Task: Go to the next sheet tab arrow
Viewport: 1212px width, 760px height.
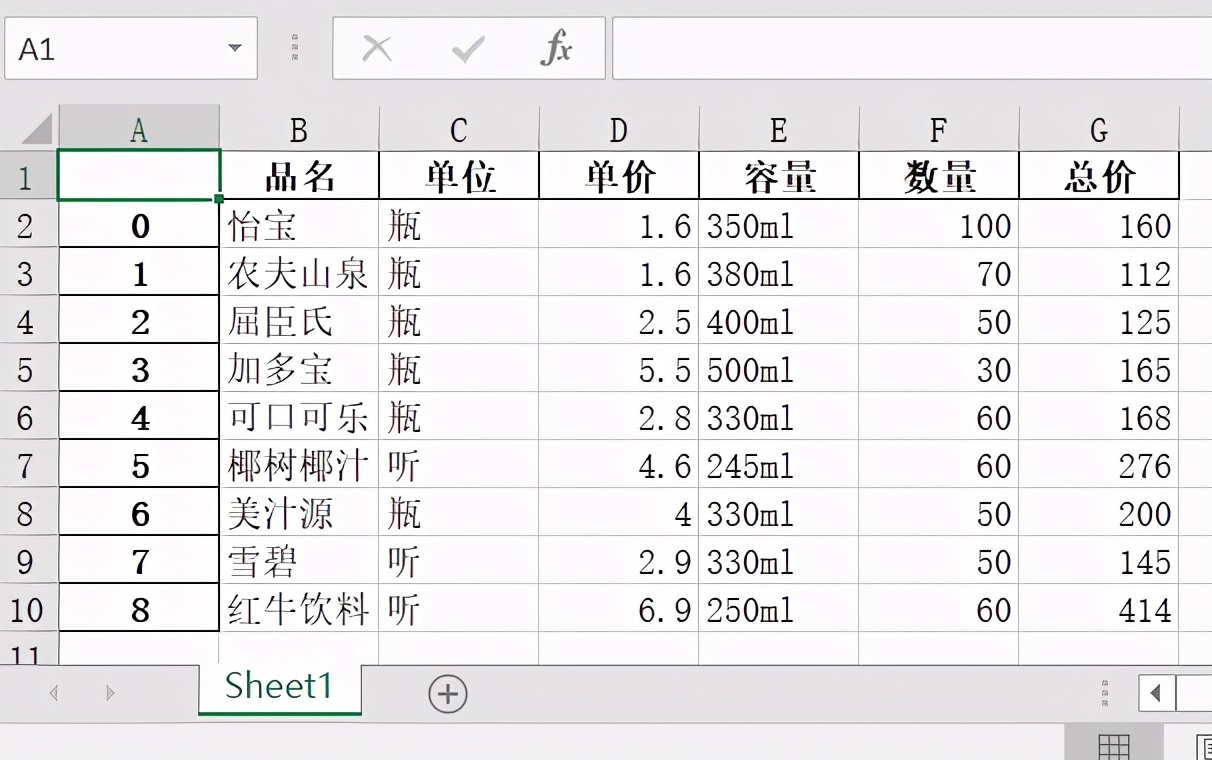Action: (110, 692)
